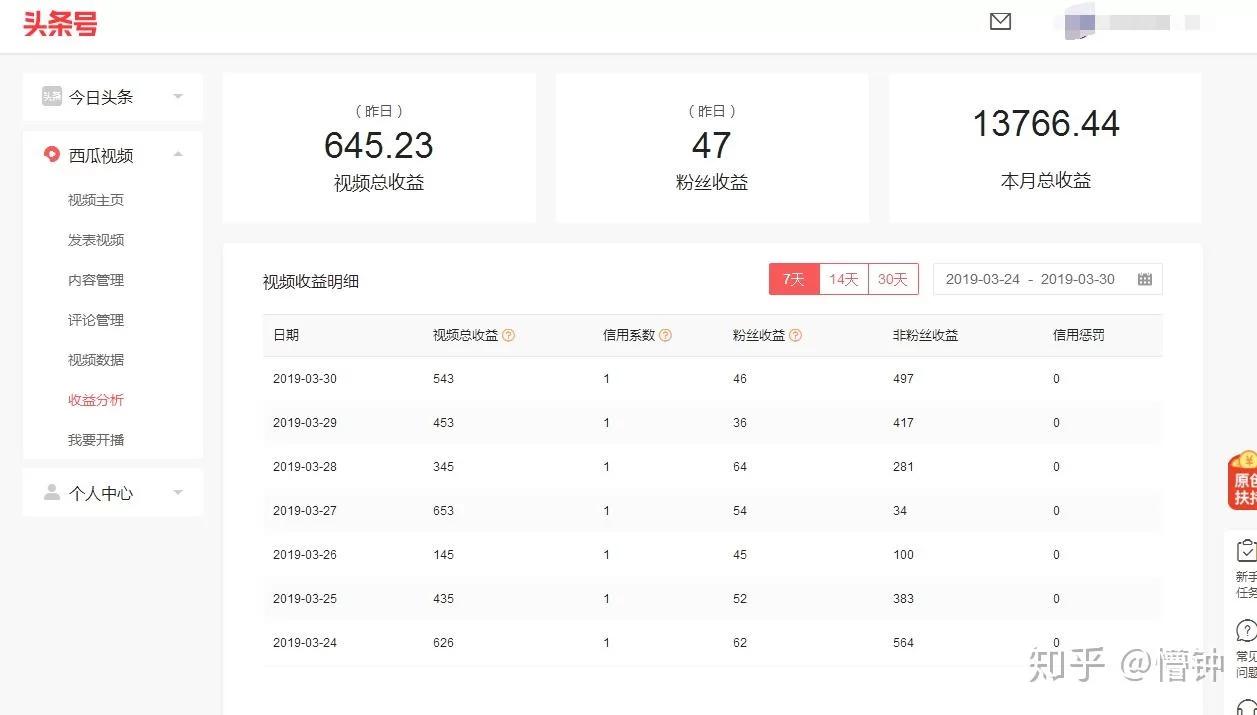Click help icon beside 视频总收益 column
This screenshot has height=715, width=1257.
(508, 336)
